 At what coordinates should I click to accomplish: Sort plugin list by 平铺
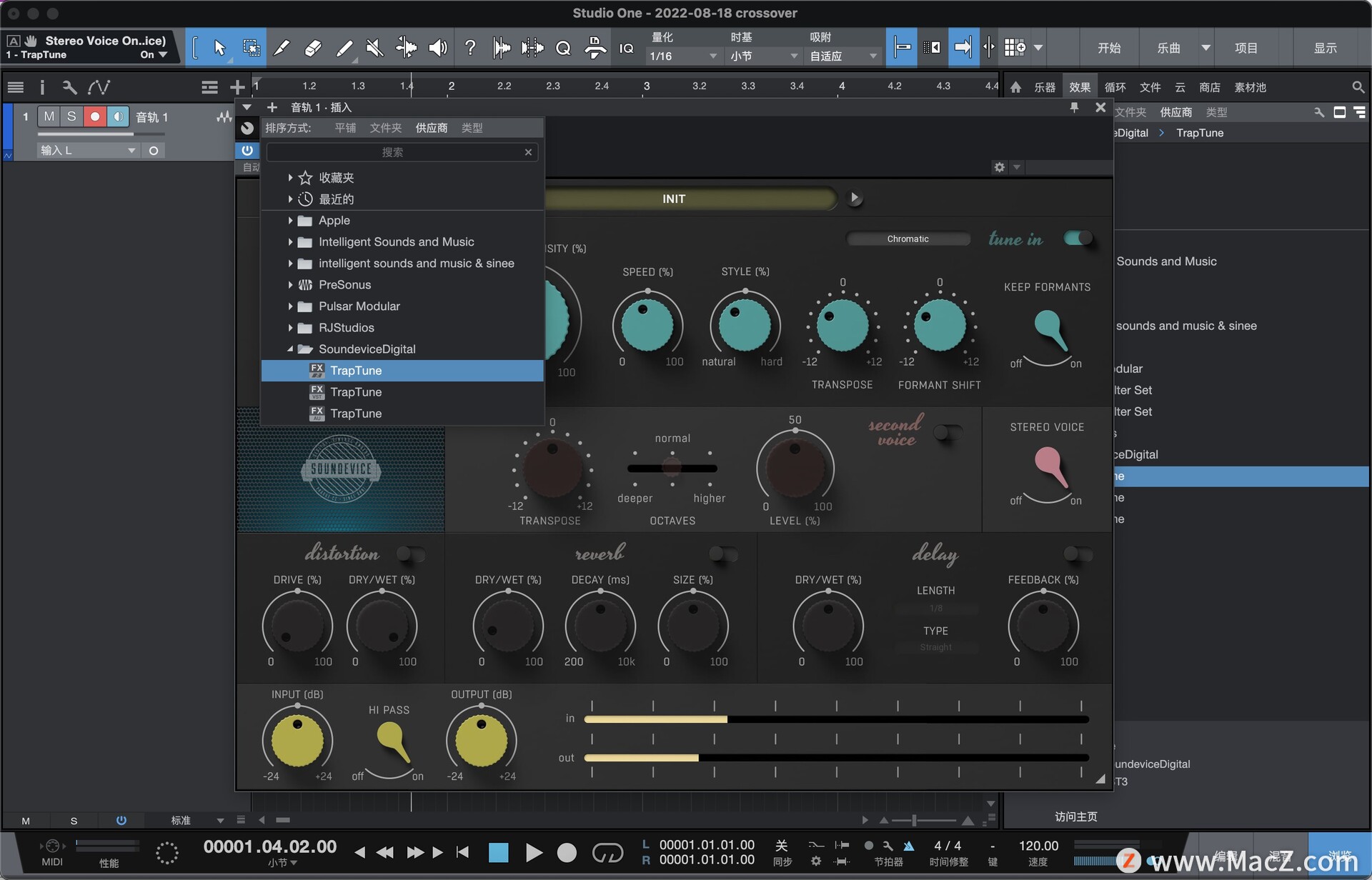click(x=345, y=128)
